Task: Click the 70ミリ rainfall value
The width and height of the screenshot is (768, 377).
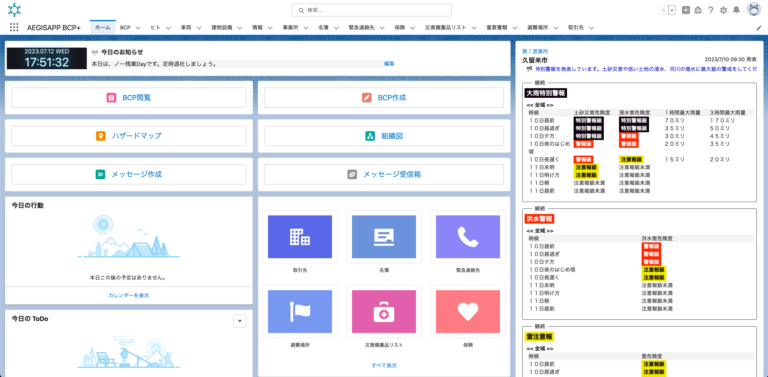Action: 674,119
